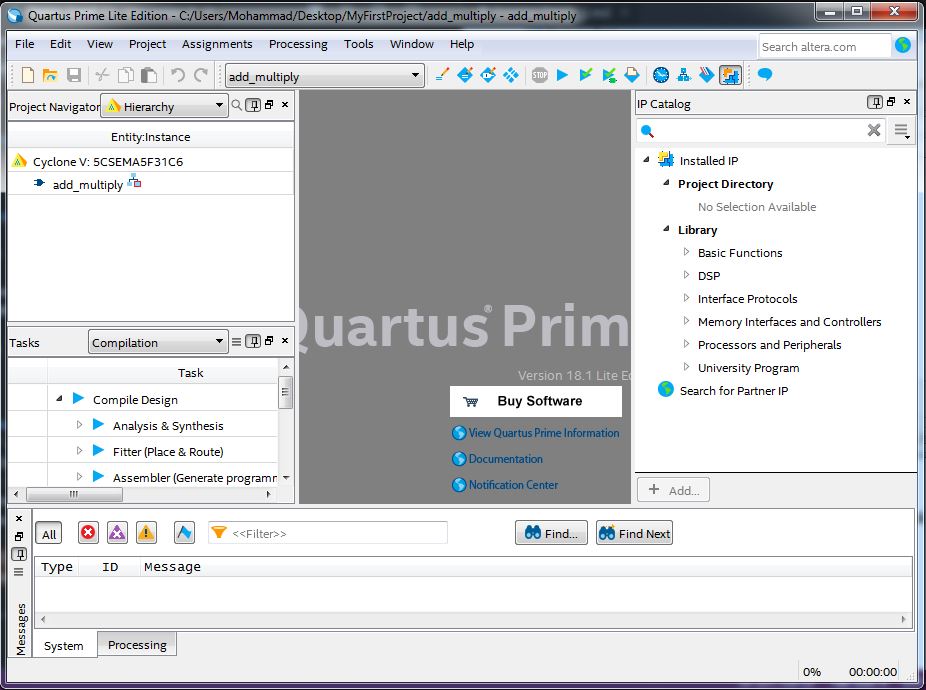The width and height of the screenshot is (926, 690).
Task: Toggle critical warning messages filter
Action: click(117, 533)
